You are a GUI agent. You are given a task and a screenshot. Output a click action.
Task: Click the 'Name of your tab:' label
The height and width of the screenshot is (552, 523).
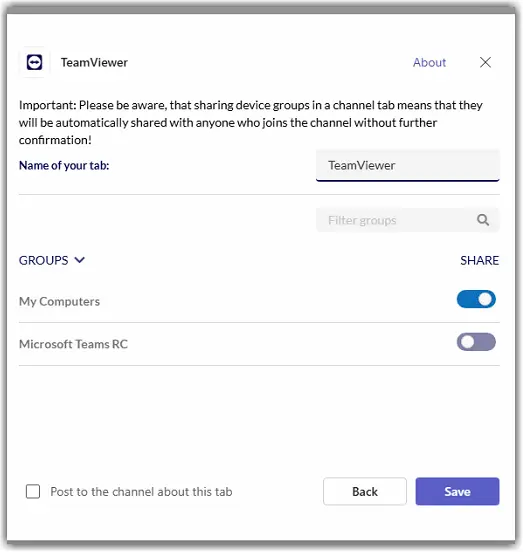tap(64, 165)
